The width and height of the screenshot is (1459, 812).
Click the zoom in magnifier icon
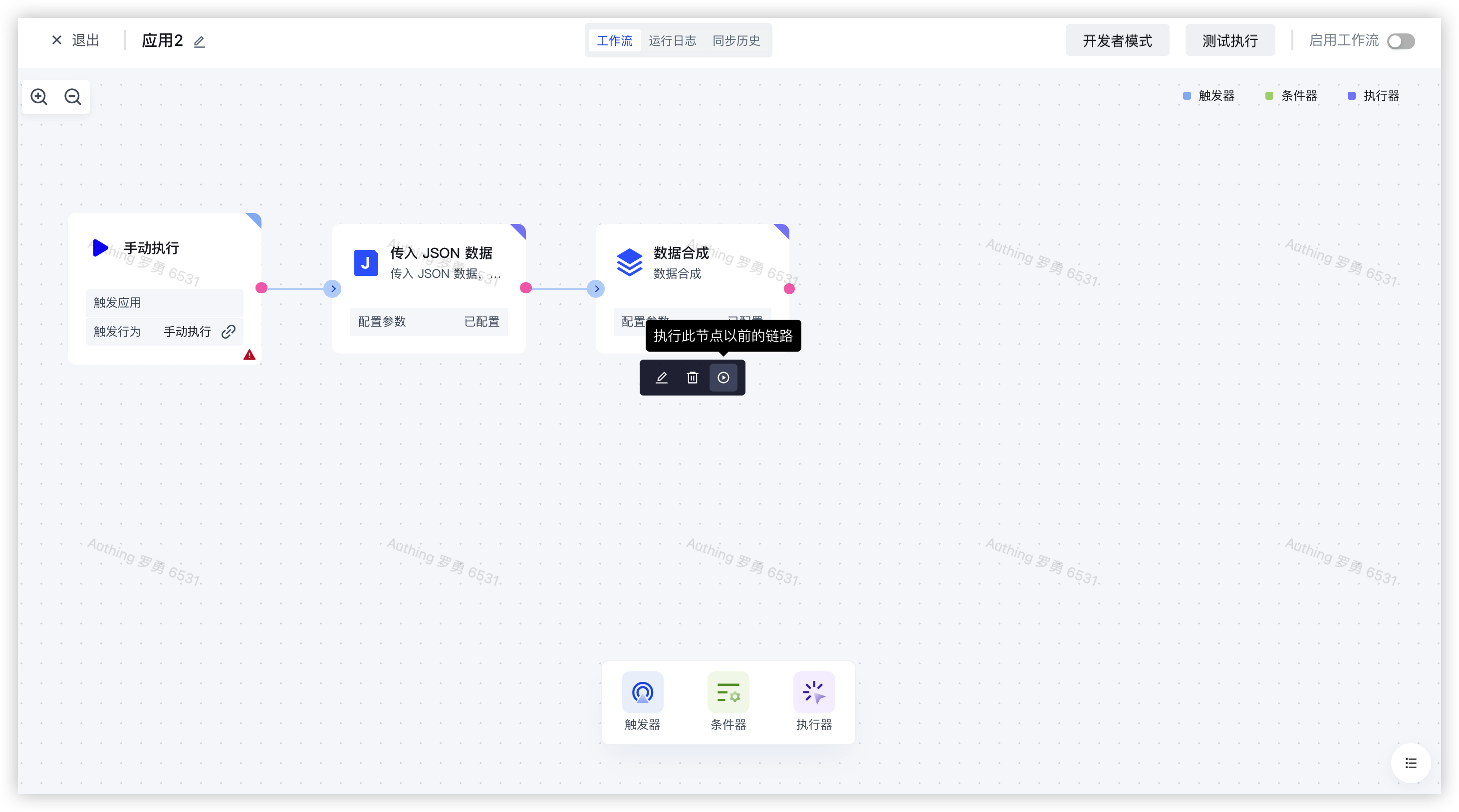[39, 97]
